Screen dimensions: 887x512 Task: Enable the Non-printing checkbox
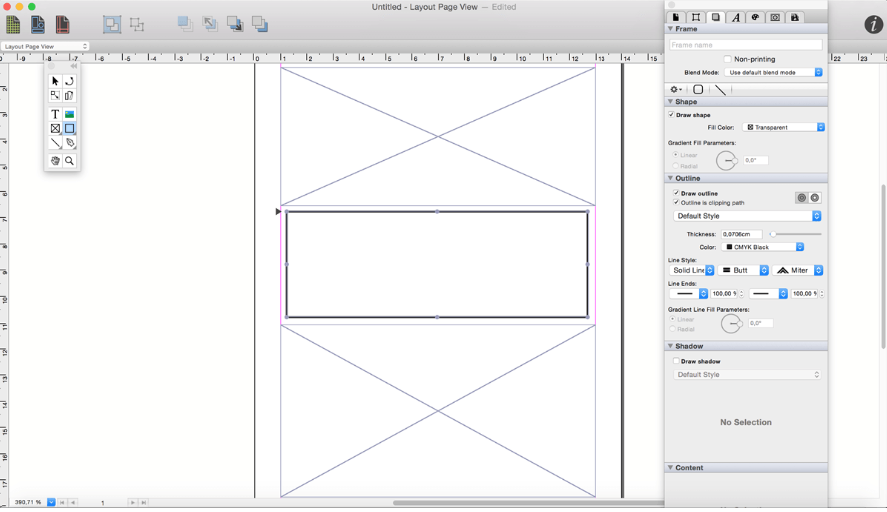pyautogui.click(x=727, y=59)
